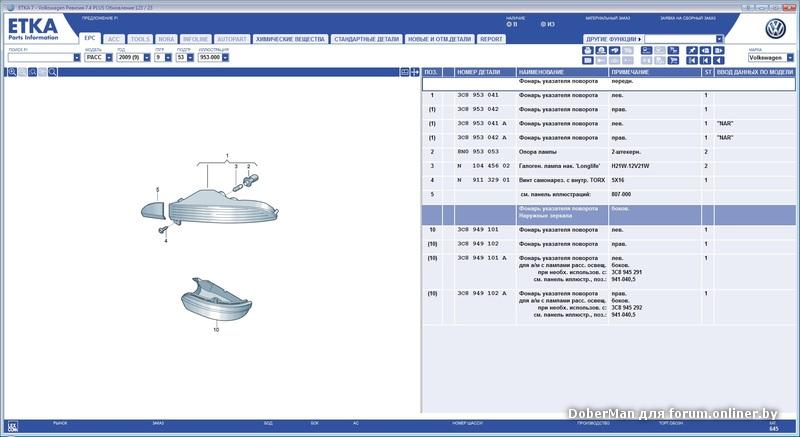Click the ETKA Parts Information logo

[x=33, y=29]
